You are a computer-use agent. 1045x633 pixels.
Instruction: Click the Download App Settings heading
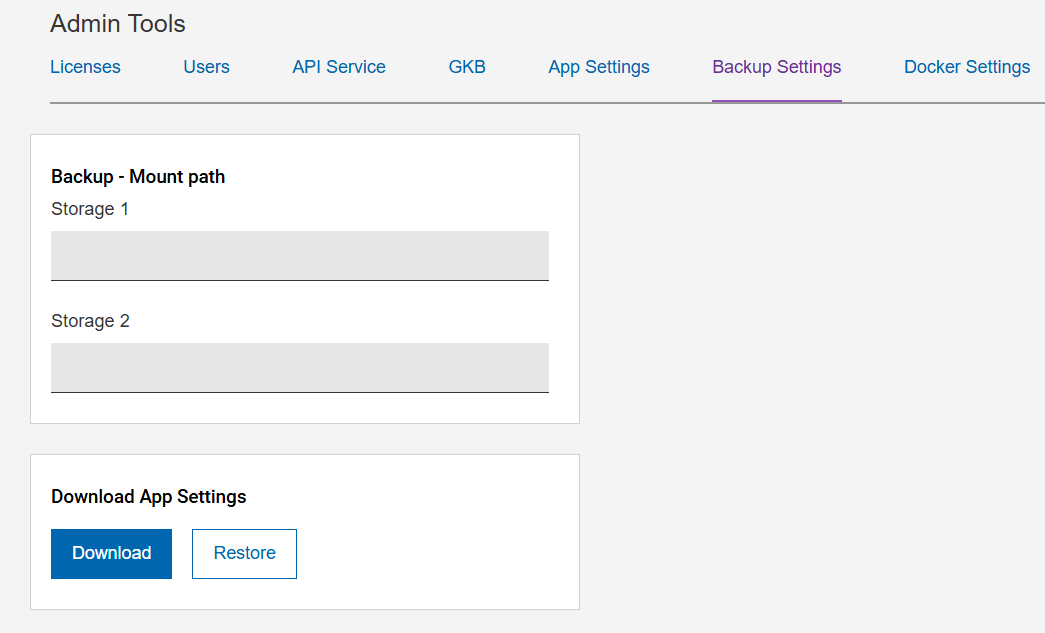click(148, 497)
